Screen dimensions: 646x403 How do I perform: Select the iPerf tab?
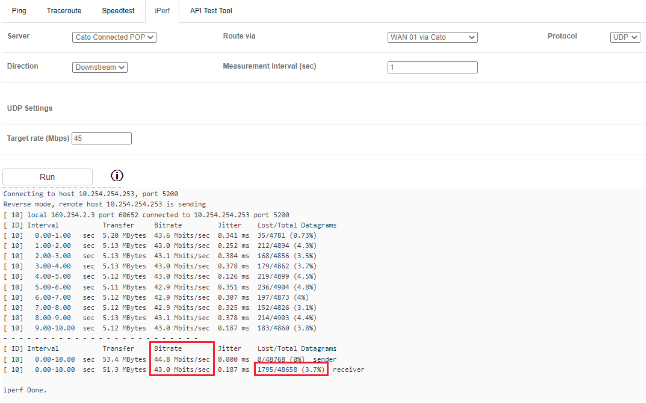click(163, 8)
